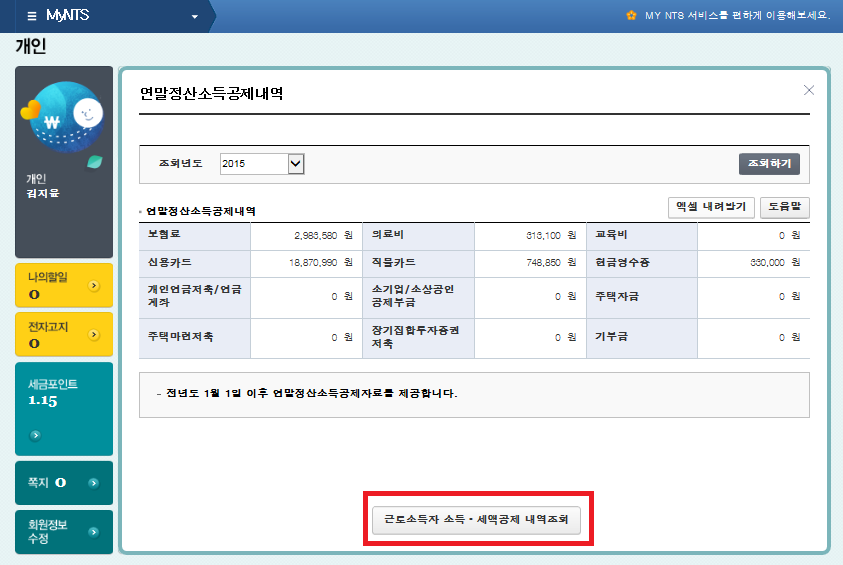Image resolution: width=843 pixels, height=565 pixels.
Task: Click the 신용카드 amount cell
Action: click(305, 263)
